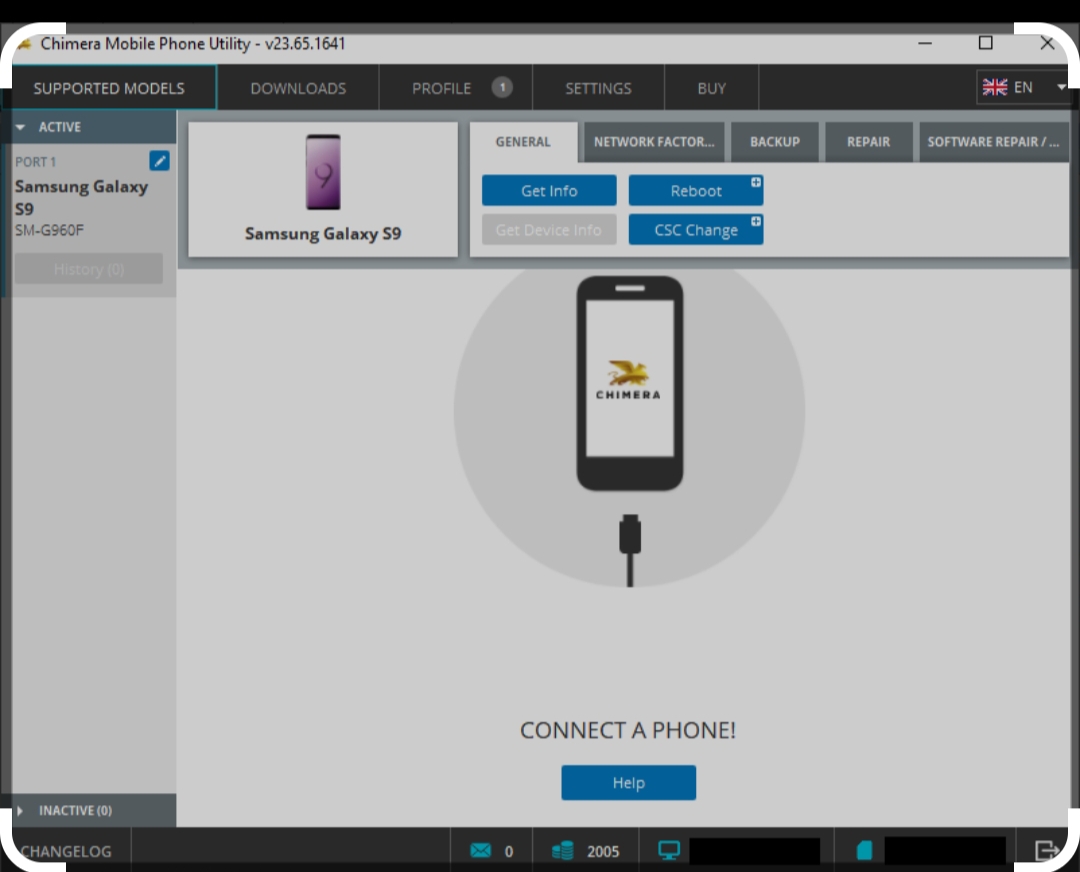Screen dimensions: 1080x872
Task: Open the History (0) button
Action: point(89,269)
